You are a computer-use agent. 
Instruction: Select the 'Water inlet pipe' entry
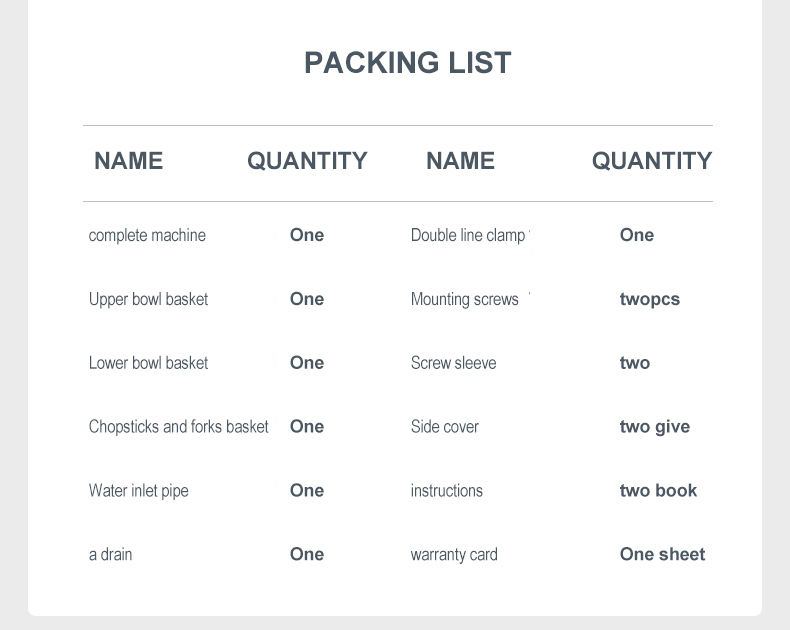[138, 491]
